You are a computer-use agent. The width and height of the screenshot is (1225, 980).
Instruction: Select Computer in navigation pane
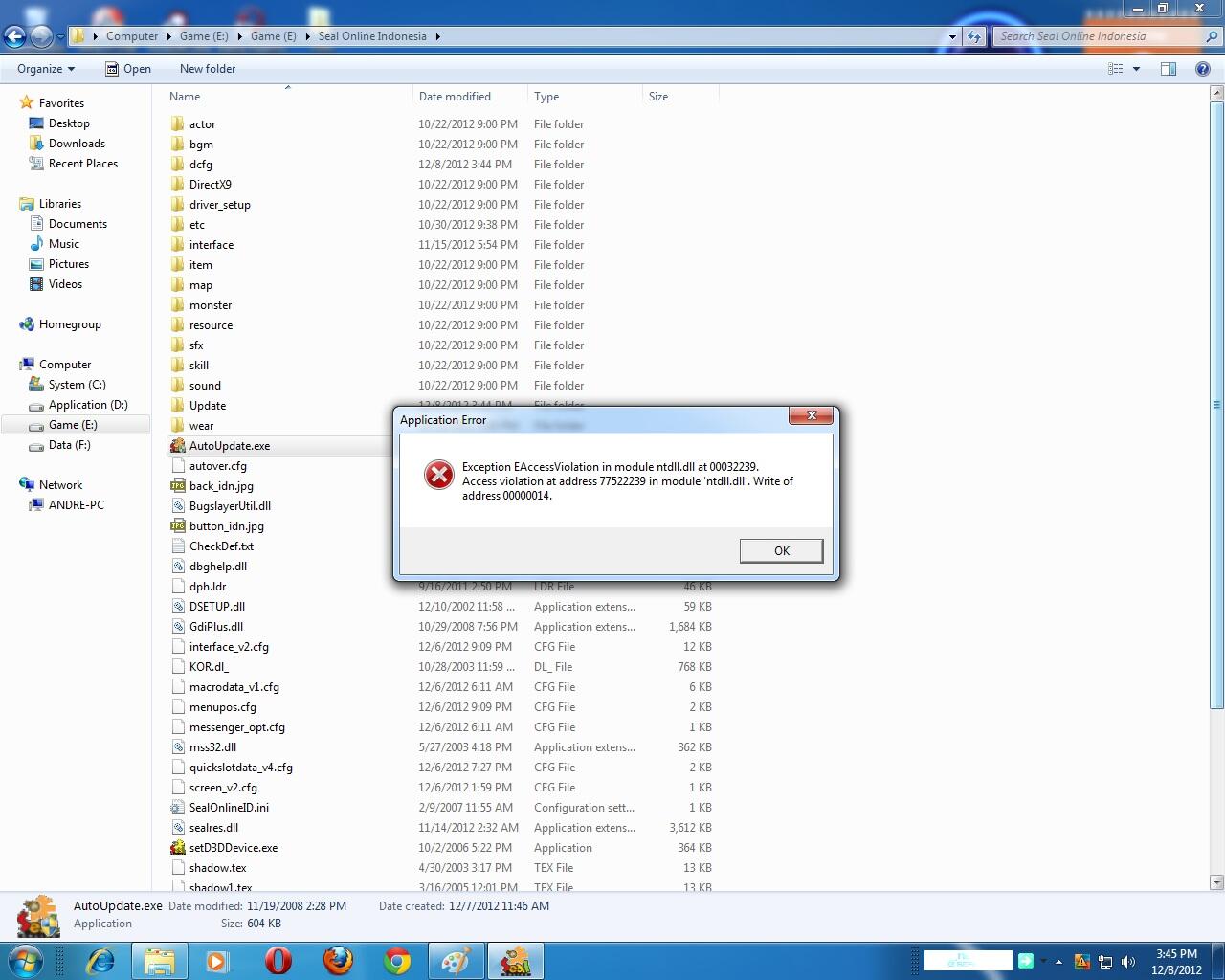pos(65,365)
